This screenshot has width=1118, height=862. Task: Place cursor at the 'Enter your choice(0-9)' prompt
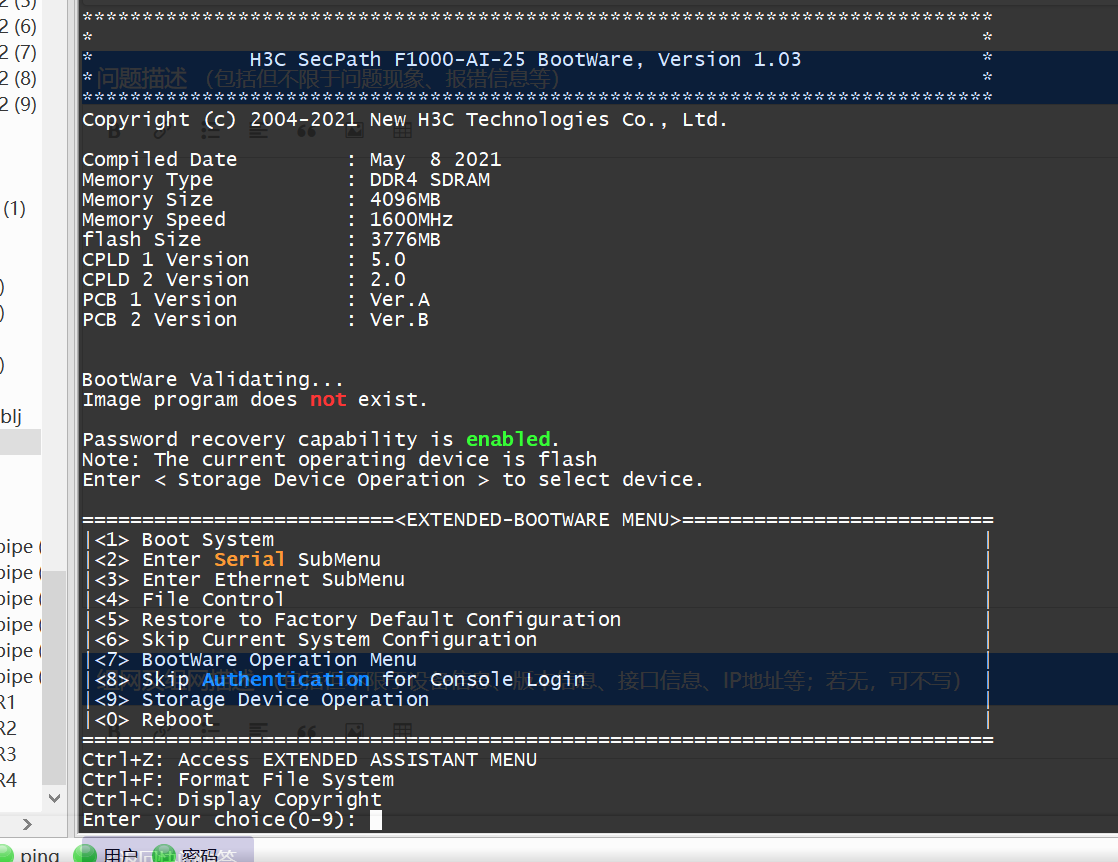(x=376, y=820)
